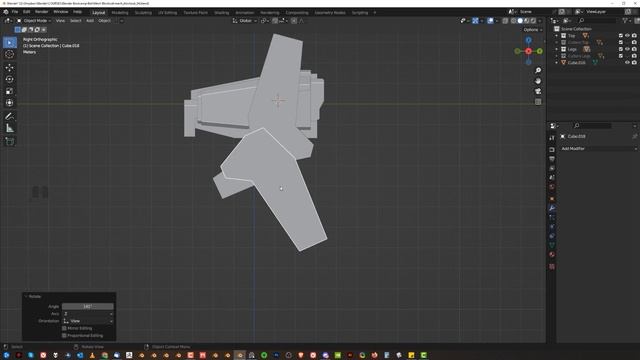Open the Options dropdown in viewport
The image size is (640, 360).
533,29
